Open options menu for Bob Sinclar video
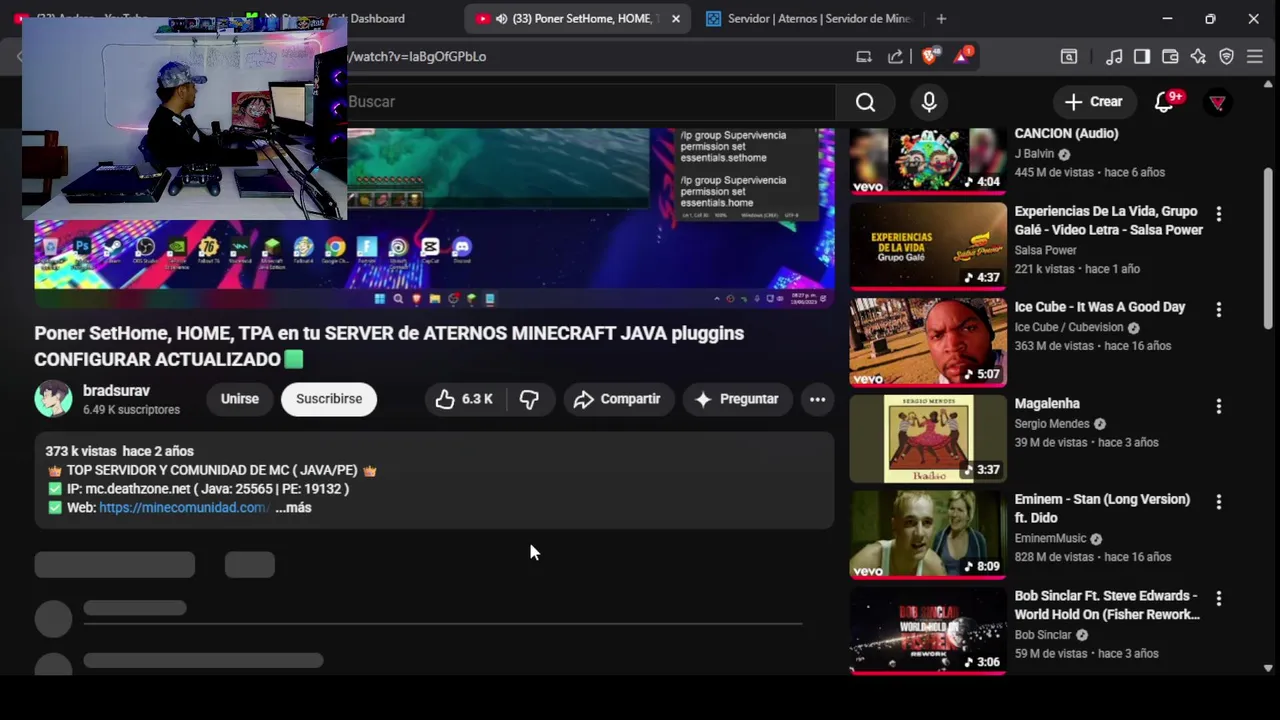The height and width of the screenshot is (720, 1280). (1218, 598)
